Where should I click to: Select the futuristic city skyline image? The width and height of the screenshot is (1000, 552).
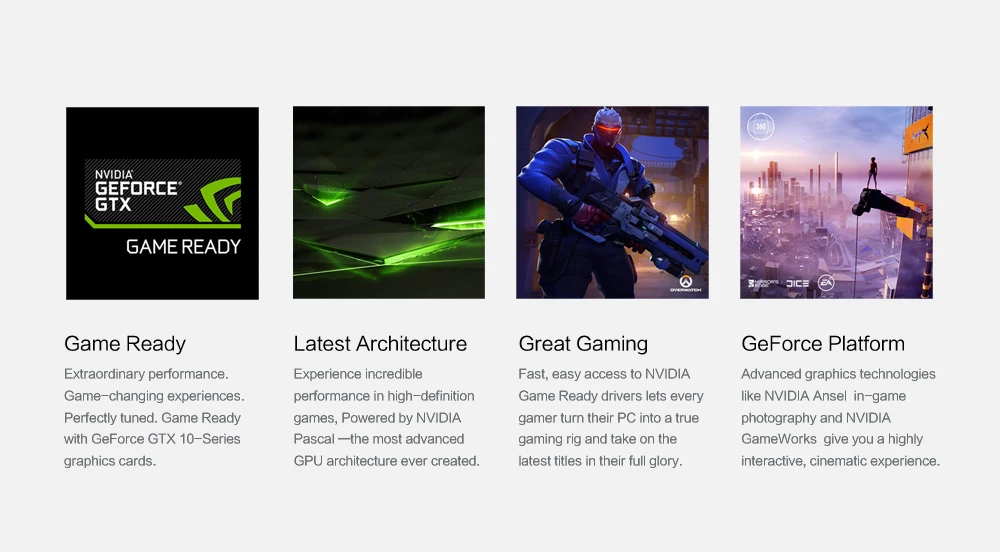836,203
